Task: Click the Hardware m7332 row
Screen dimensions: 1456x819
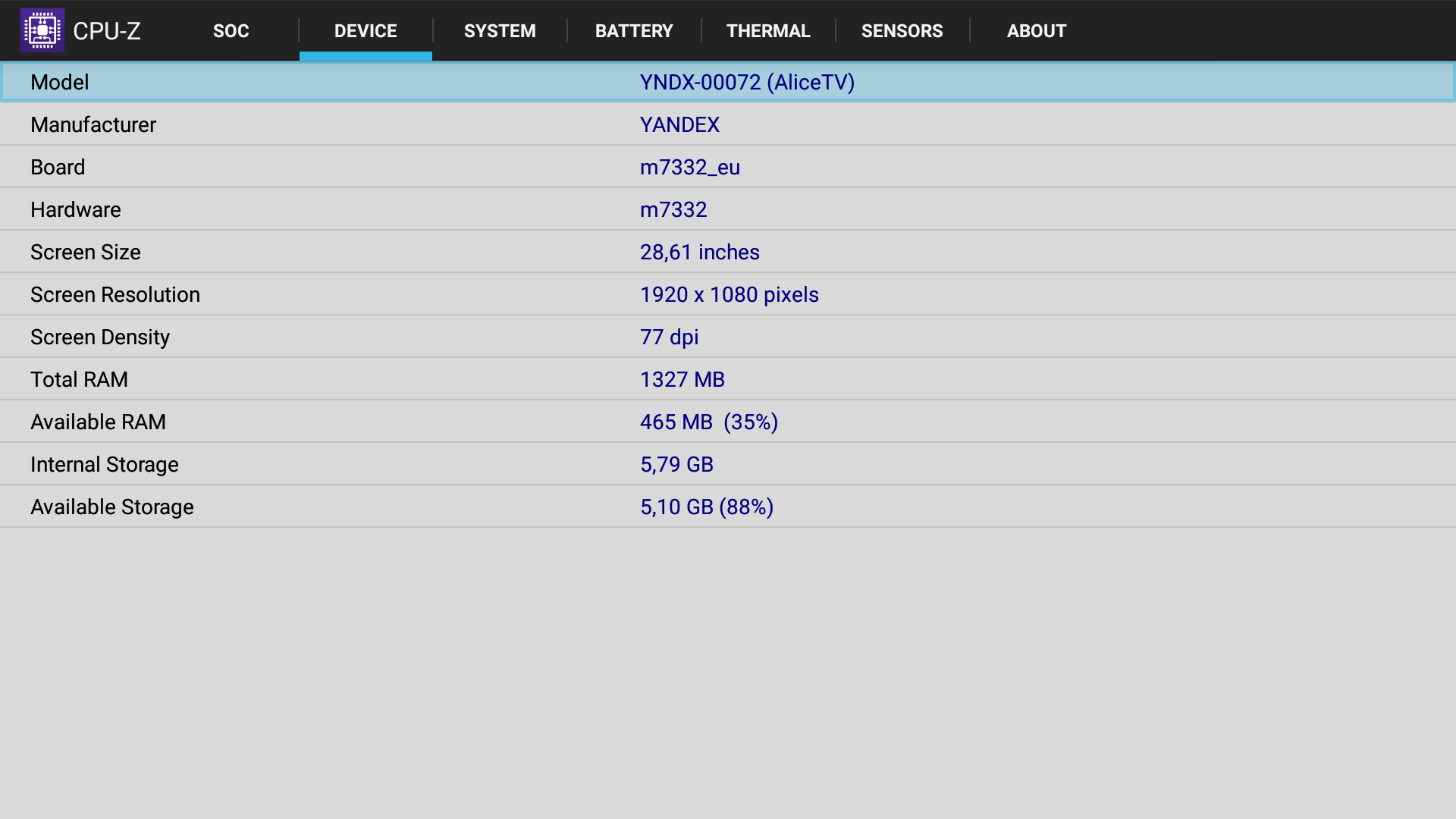Action: [x=728, y=209]
